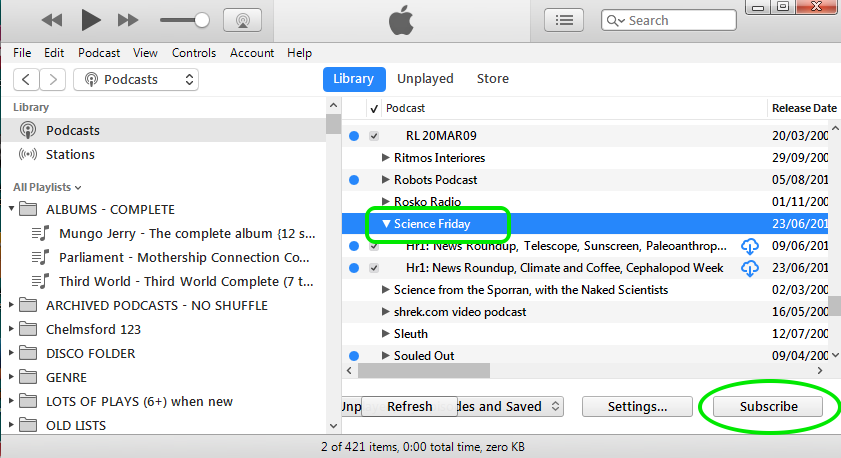This screenshot has height=458, width=841.
Task: Expand the Souled Out podcast
Action: pos(385,356)
